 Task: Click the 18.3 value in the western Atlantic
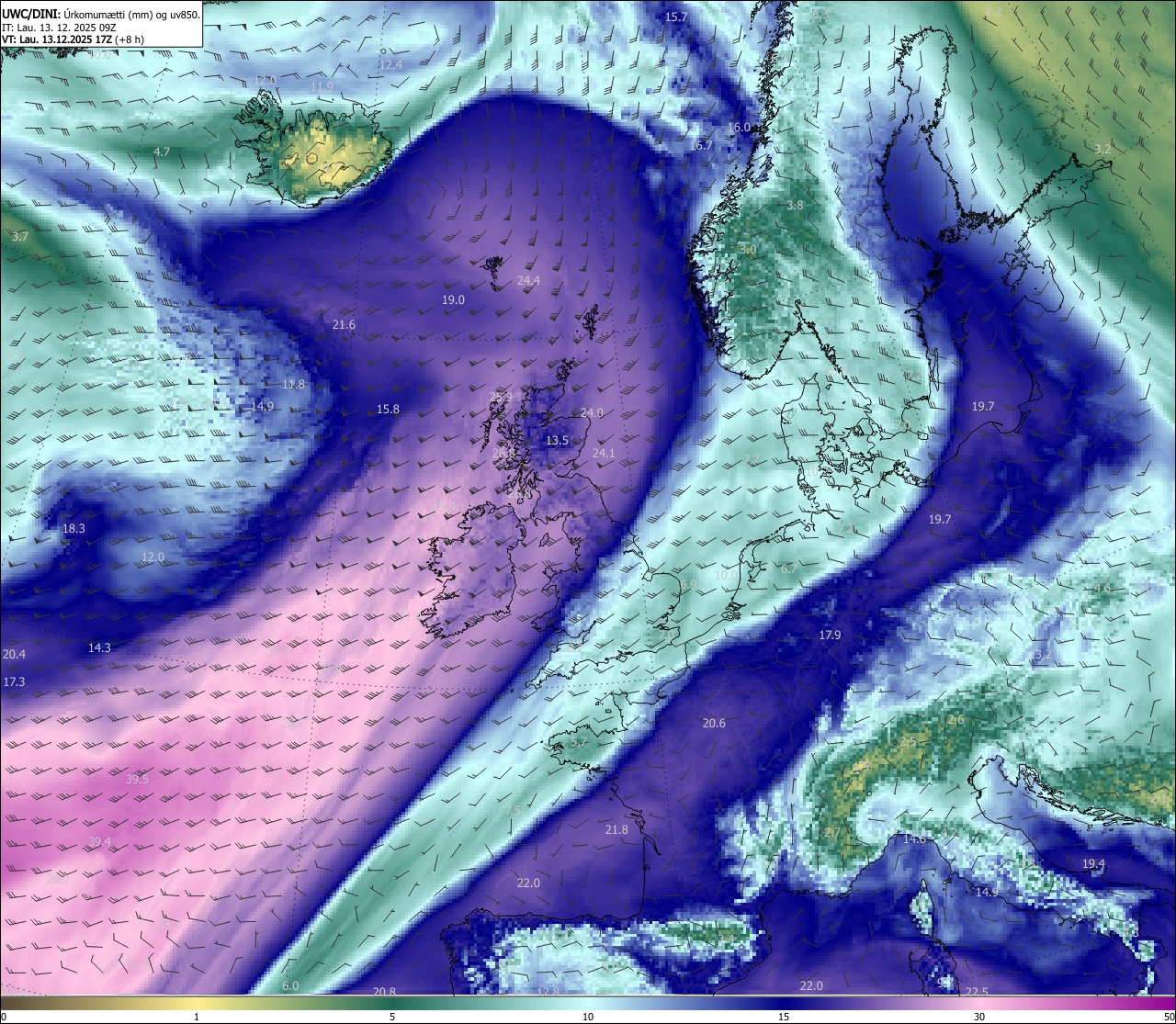[73, 529]
